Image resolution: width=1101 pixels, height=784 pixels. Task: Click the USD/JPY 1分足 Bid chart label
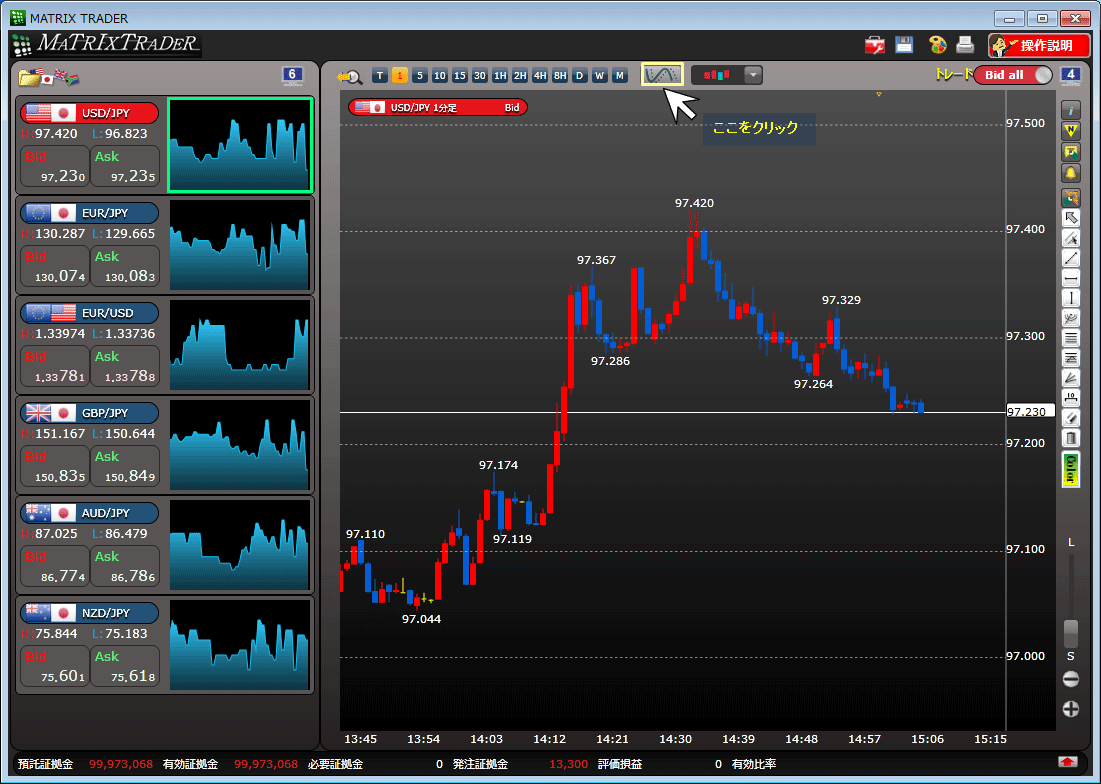[x=437, y=107]
